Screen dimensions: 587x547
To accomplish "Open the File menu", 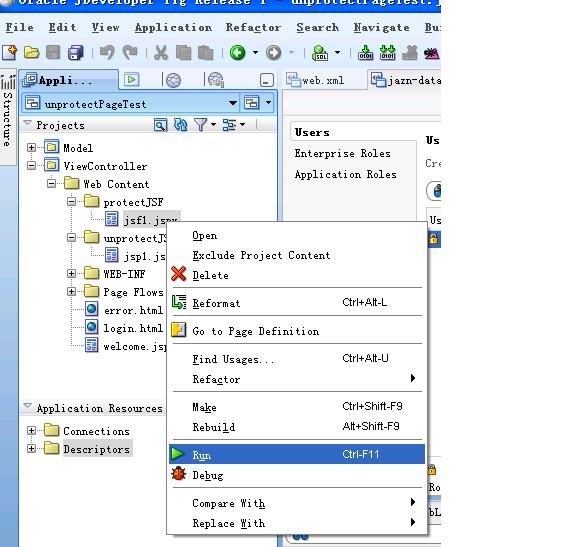I will pyautogui.click(x=19, y=28).
